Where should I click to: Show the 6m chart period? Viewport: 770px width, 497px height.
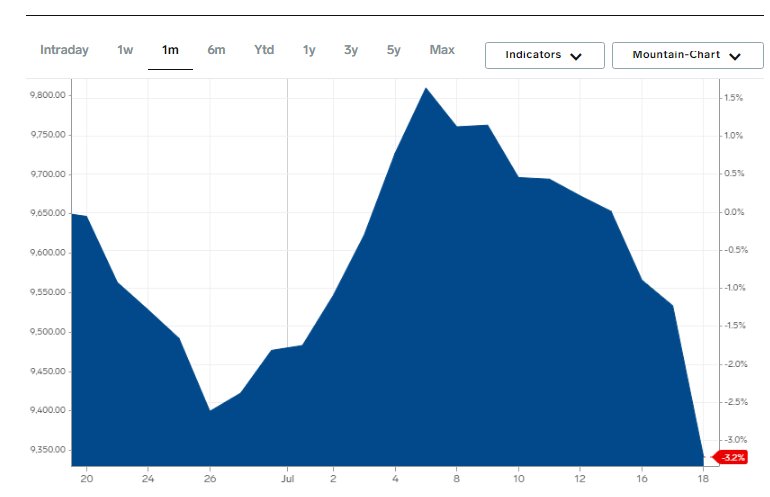216,50
